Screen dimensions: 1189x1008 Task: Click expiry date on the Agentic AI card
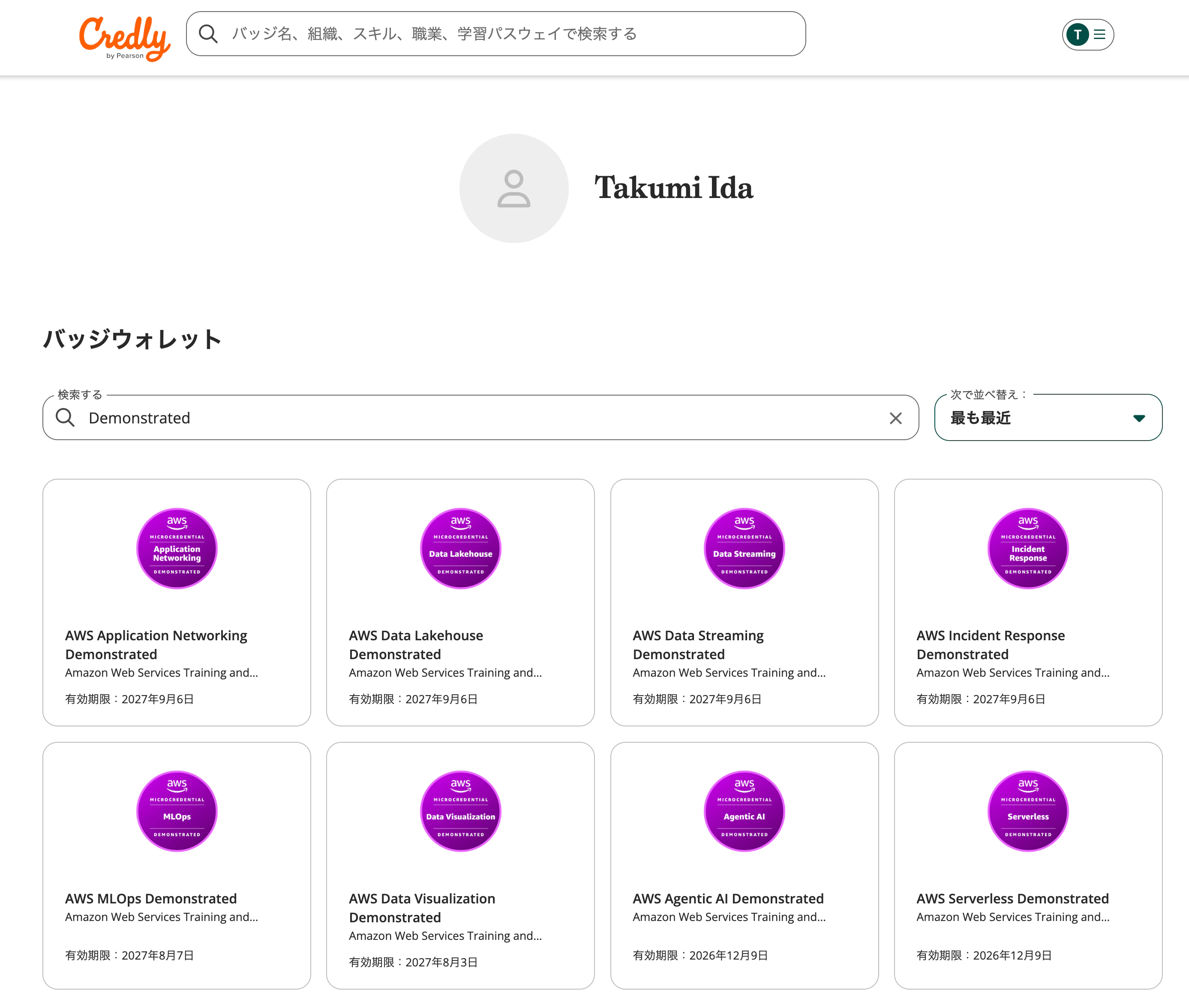(700, 955)
